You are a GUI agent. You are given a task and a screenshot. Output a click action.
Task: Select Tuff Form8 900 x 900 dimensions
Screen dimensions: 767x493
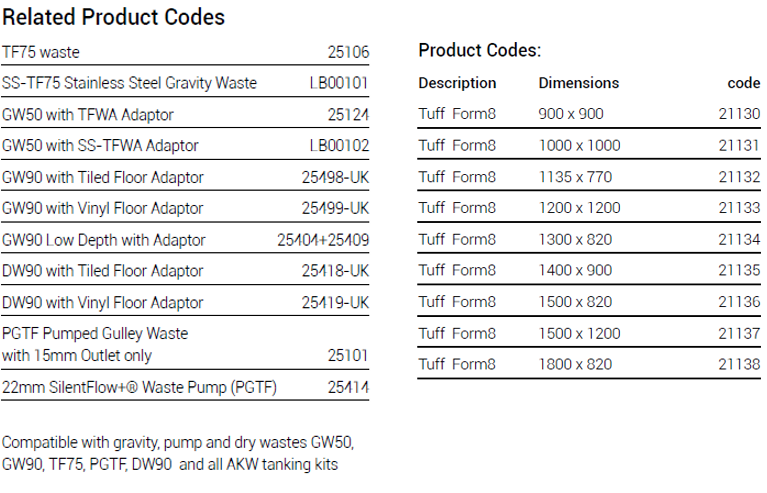(x=571, y=114)
